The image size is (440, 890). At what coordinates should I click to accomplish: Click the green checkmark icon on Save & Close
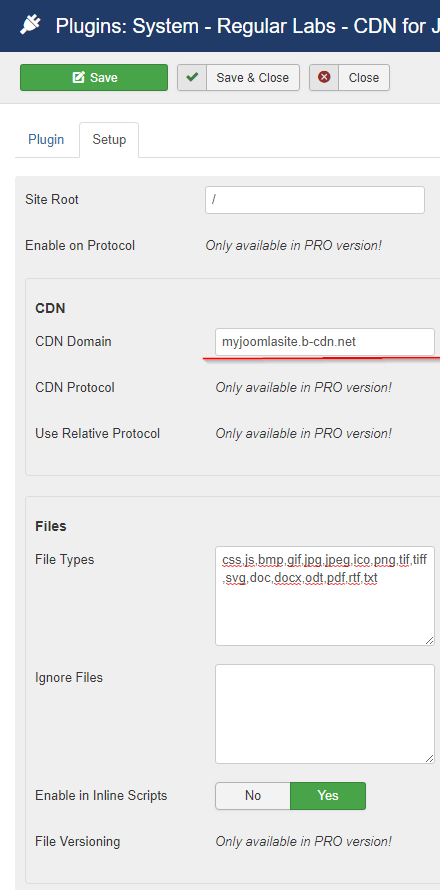tap(192, 77)
